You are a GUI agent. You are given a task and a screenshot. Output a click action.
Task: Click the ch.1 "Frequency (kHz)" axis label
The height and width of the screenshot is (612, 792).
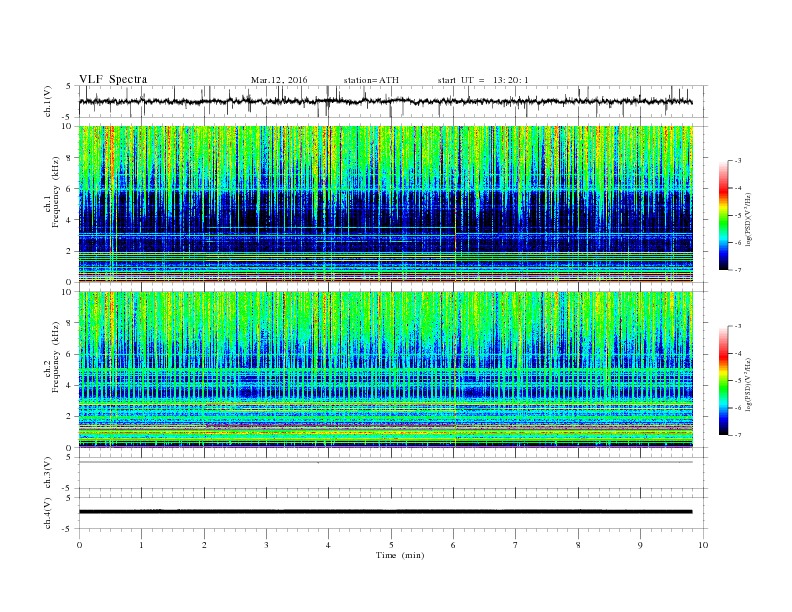pos(56,192)
